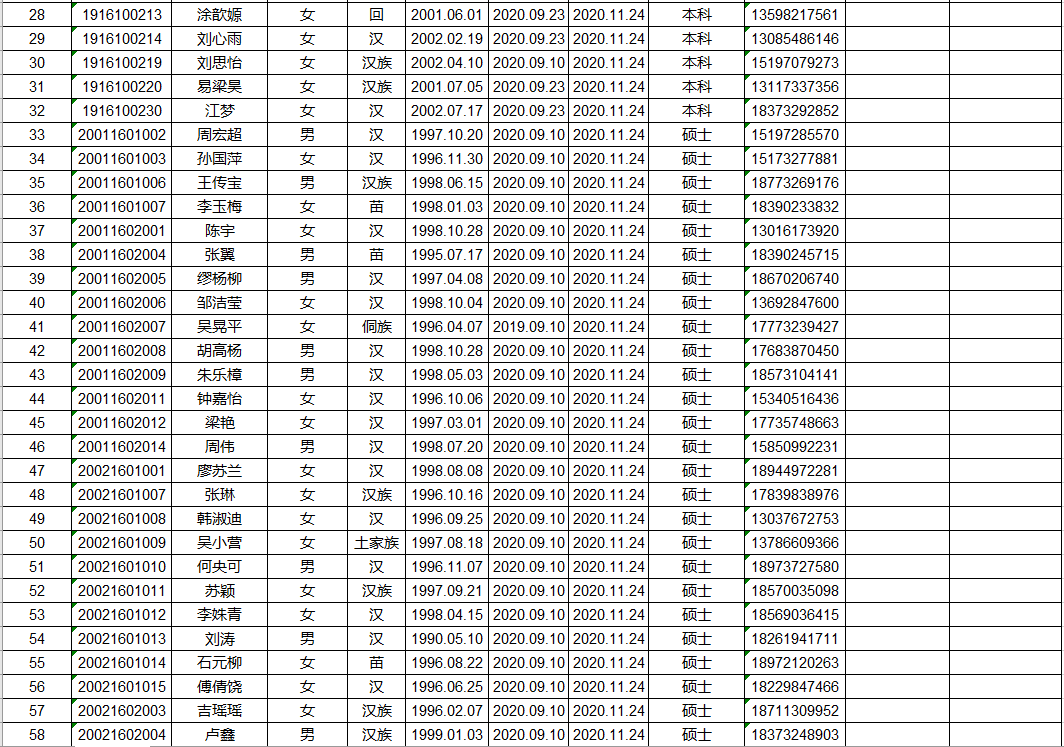Click the ethnicity cell 侗族
This screenshot has height=747, width=1064.
coord(376,327)
